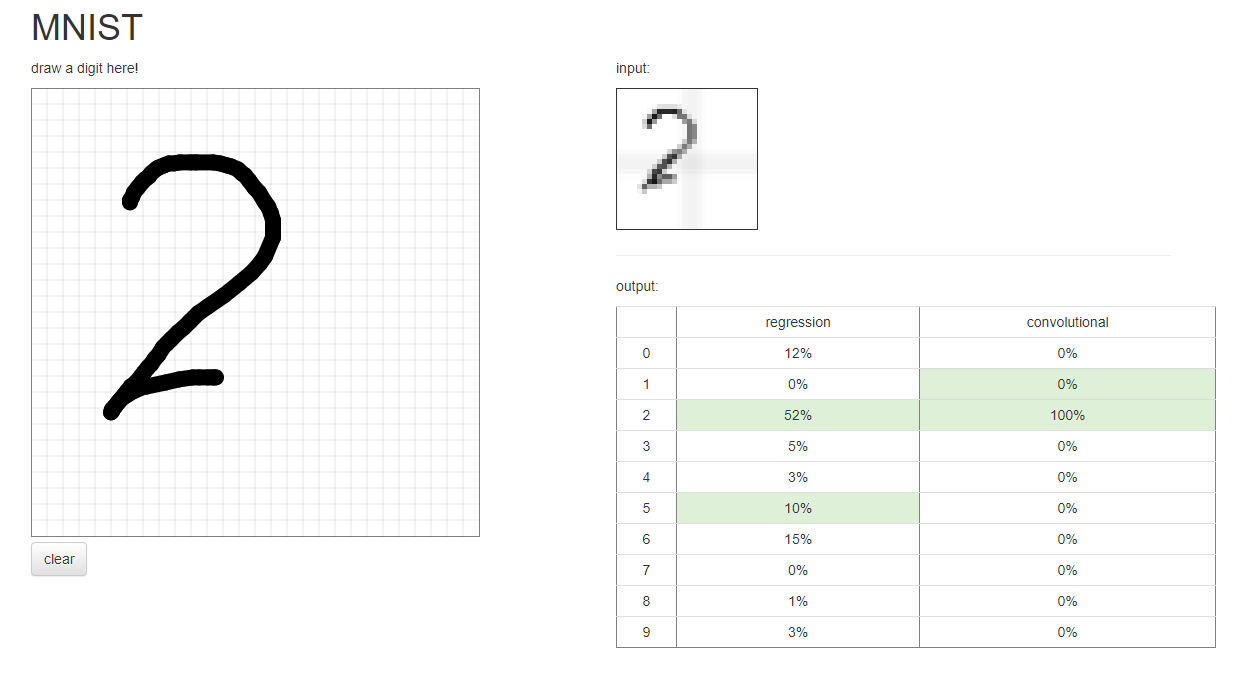Click the input preview thumbnail of digit
This screenshot has width=1243, height=684.
point(687,159)
